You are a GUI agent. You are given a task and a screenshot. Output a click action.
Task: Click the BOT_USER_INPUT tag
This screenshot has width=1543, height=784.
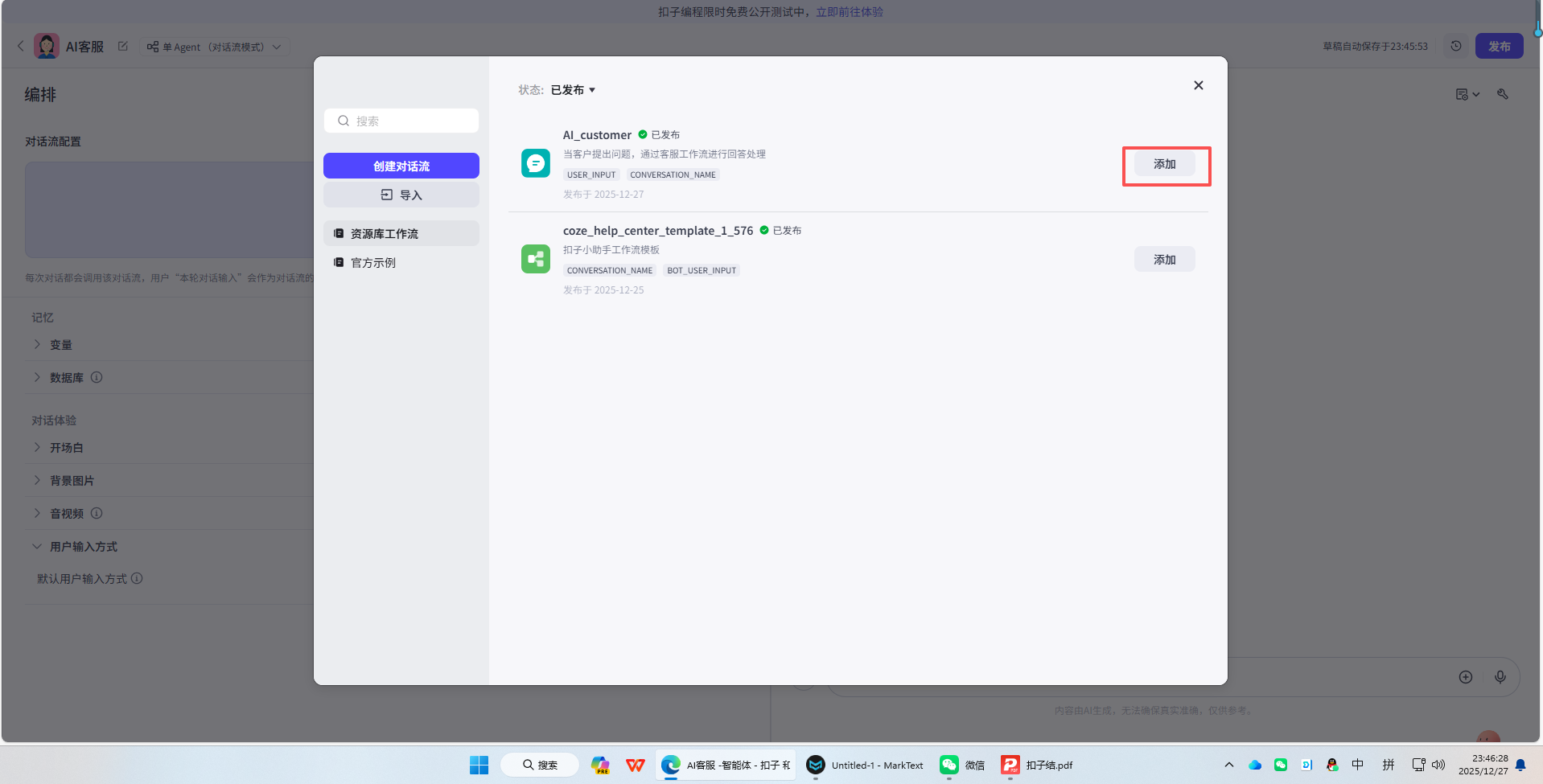coord(702,270)
